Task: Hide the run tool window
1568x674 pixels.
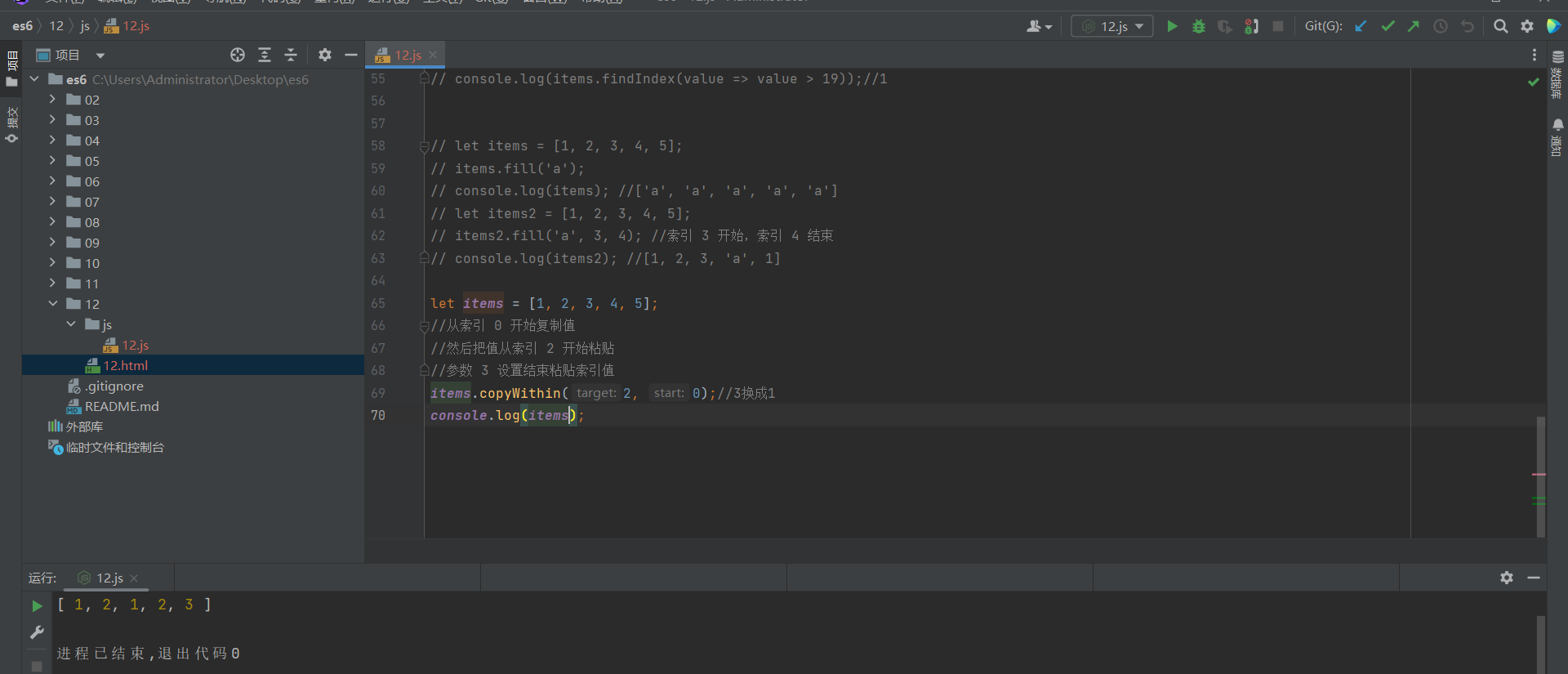Action: (x=1534, y=578)
